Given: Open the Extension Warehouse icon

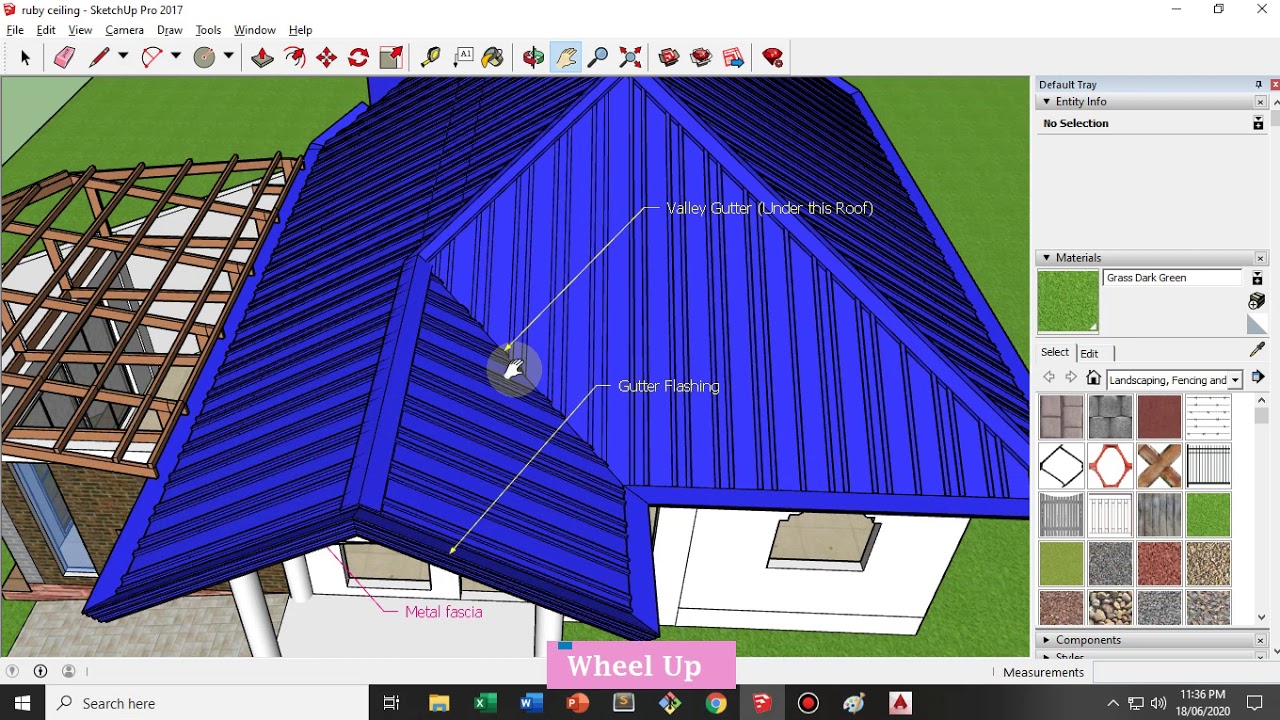Looking at the screenshot, I should (x=701, y=58).
